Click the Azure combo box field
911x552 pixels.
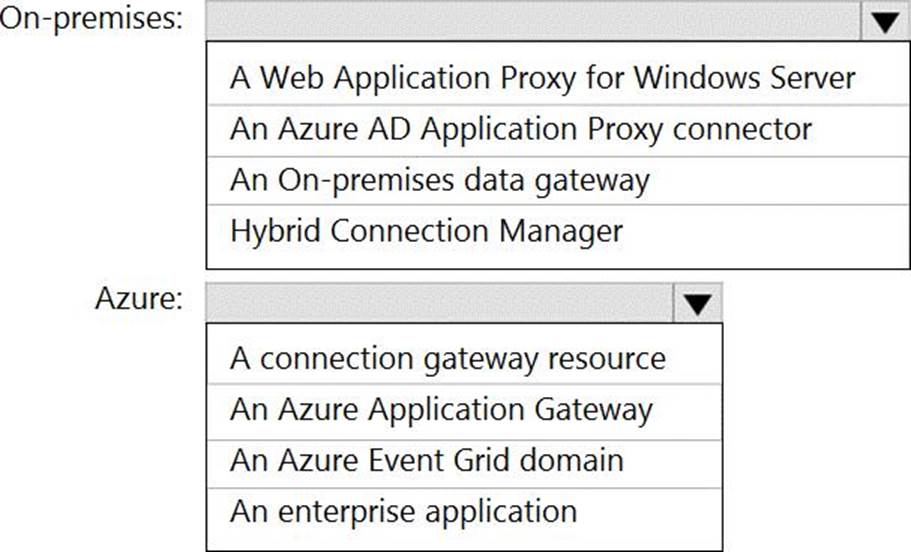[x=439, y=301]
